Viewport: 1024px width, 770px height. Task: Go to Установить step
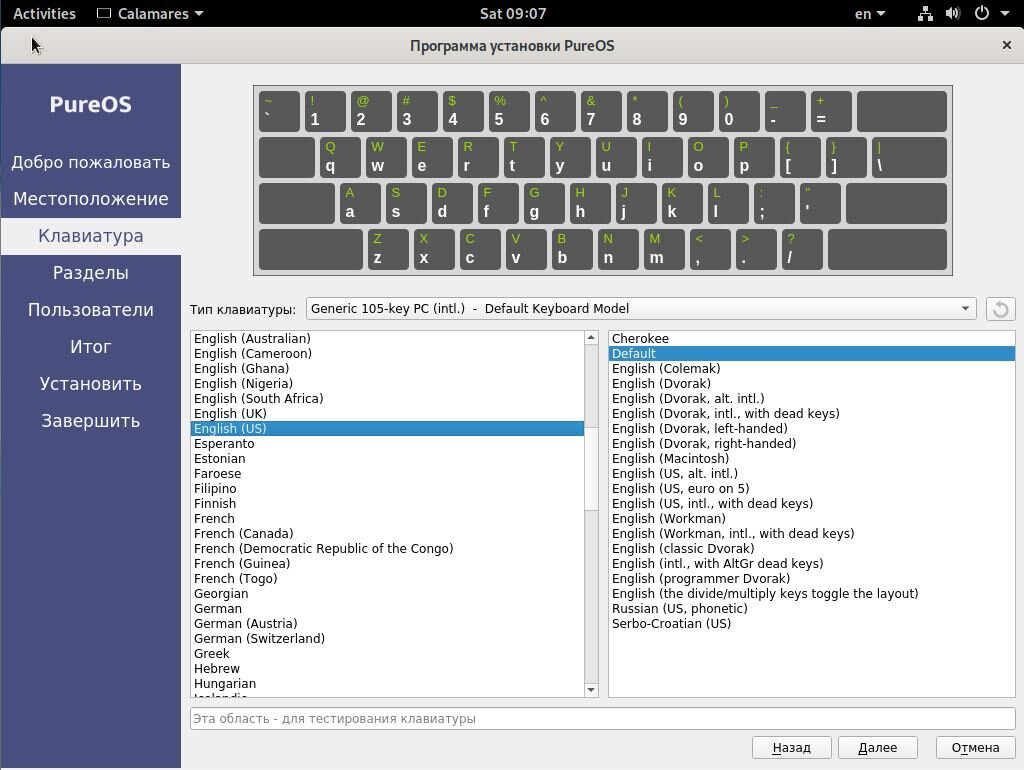point(91,384)
